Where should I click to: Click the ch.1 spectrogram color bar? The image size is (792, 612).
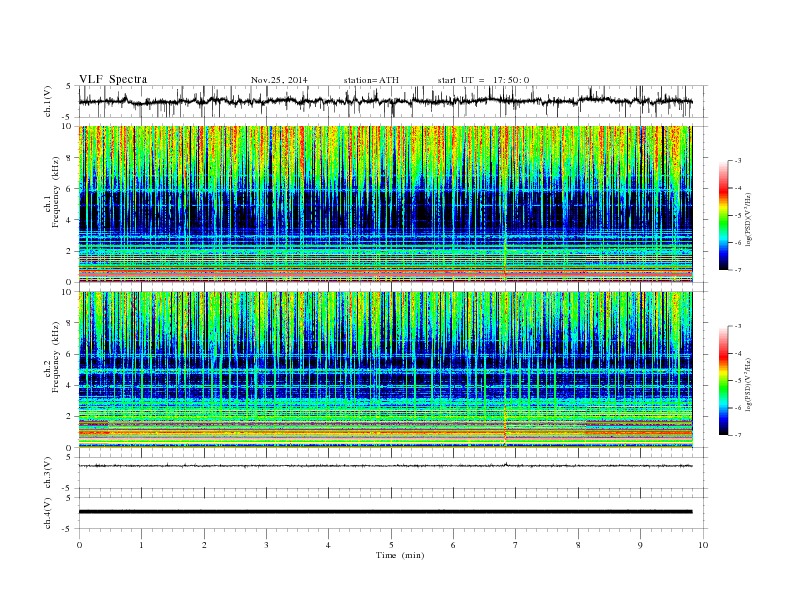[x=723, y=216]
